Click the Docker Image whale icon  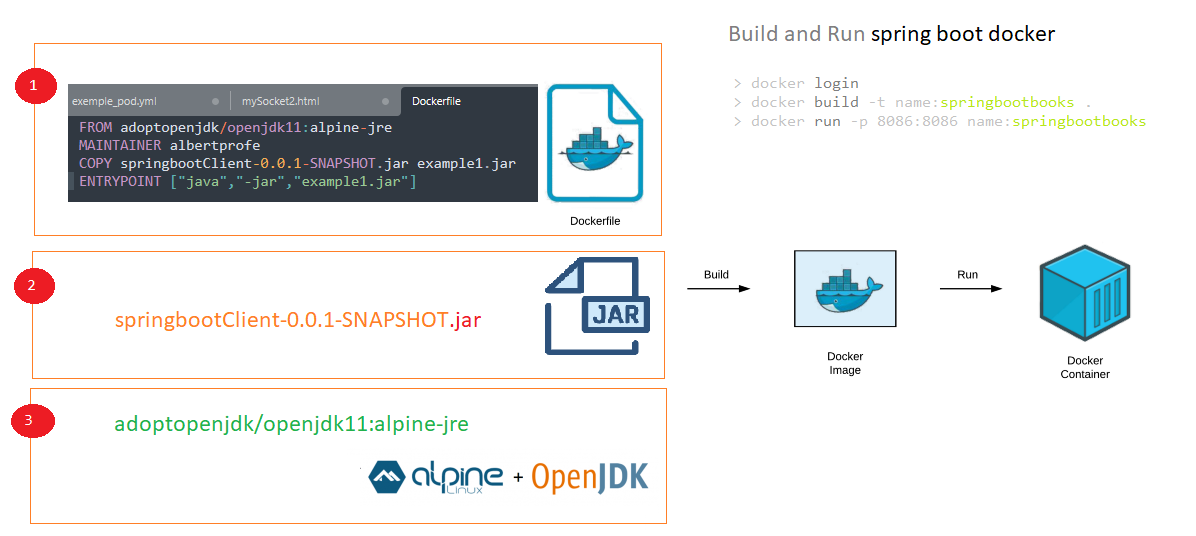845,290
